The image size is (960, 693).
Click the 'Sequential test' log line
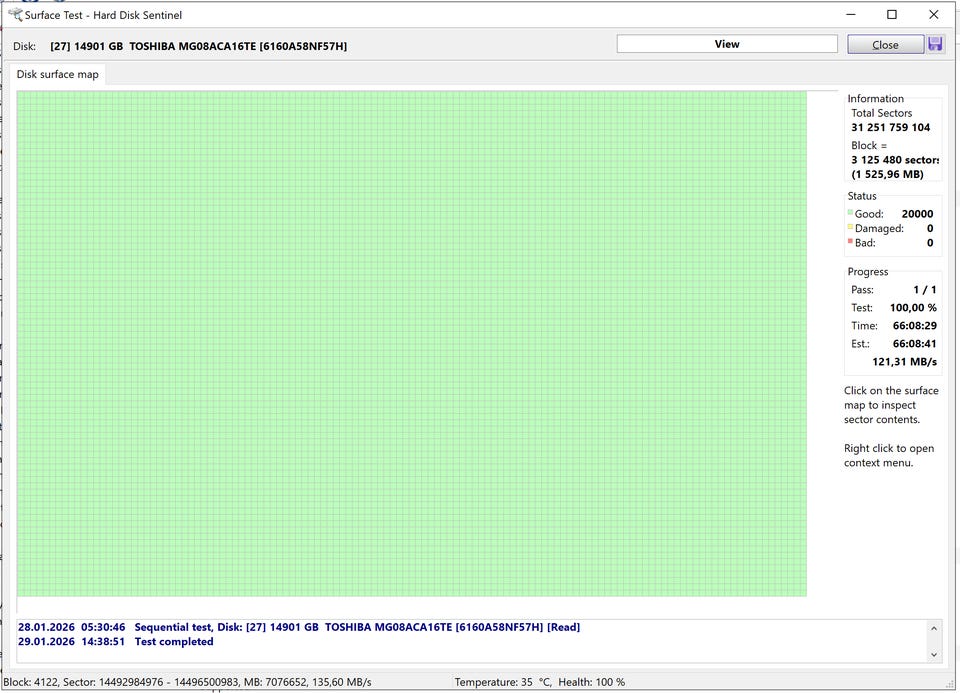coord(299,627)
